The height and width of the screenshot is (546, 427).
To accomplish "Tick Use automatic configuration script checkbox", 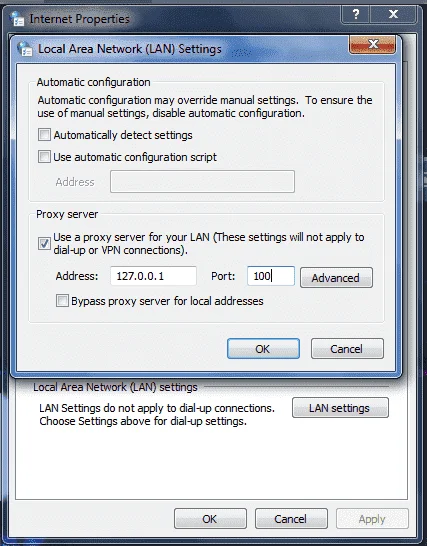I will tap(44, 157).
